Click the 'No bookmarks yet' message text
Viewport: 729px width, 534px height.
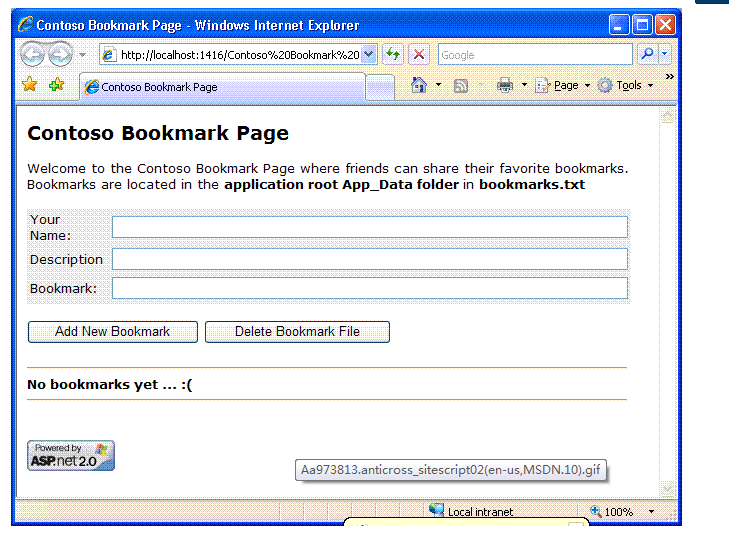[x=110, y=385]
